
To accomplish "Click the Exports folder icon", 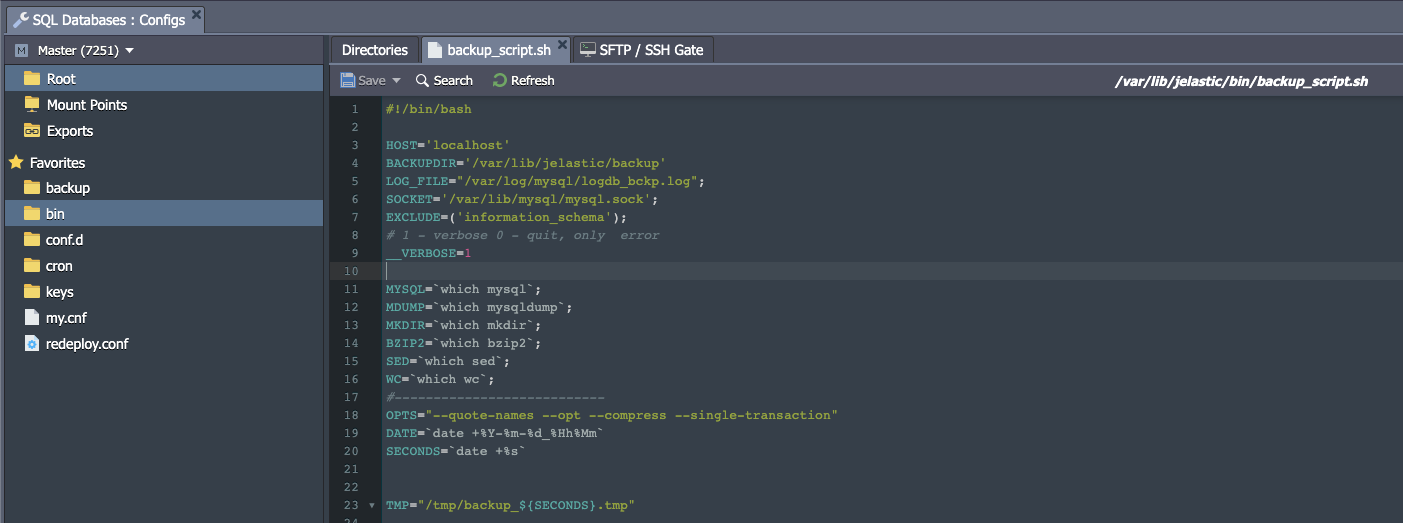I will [32, 131].
